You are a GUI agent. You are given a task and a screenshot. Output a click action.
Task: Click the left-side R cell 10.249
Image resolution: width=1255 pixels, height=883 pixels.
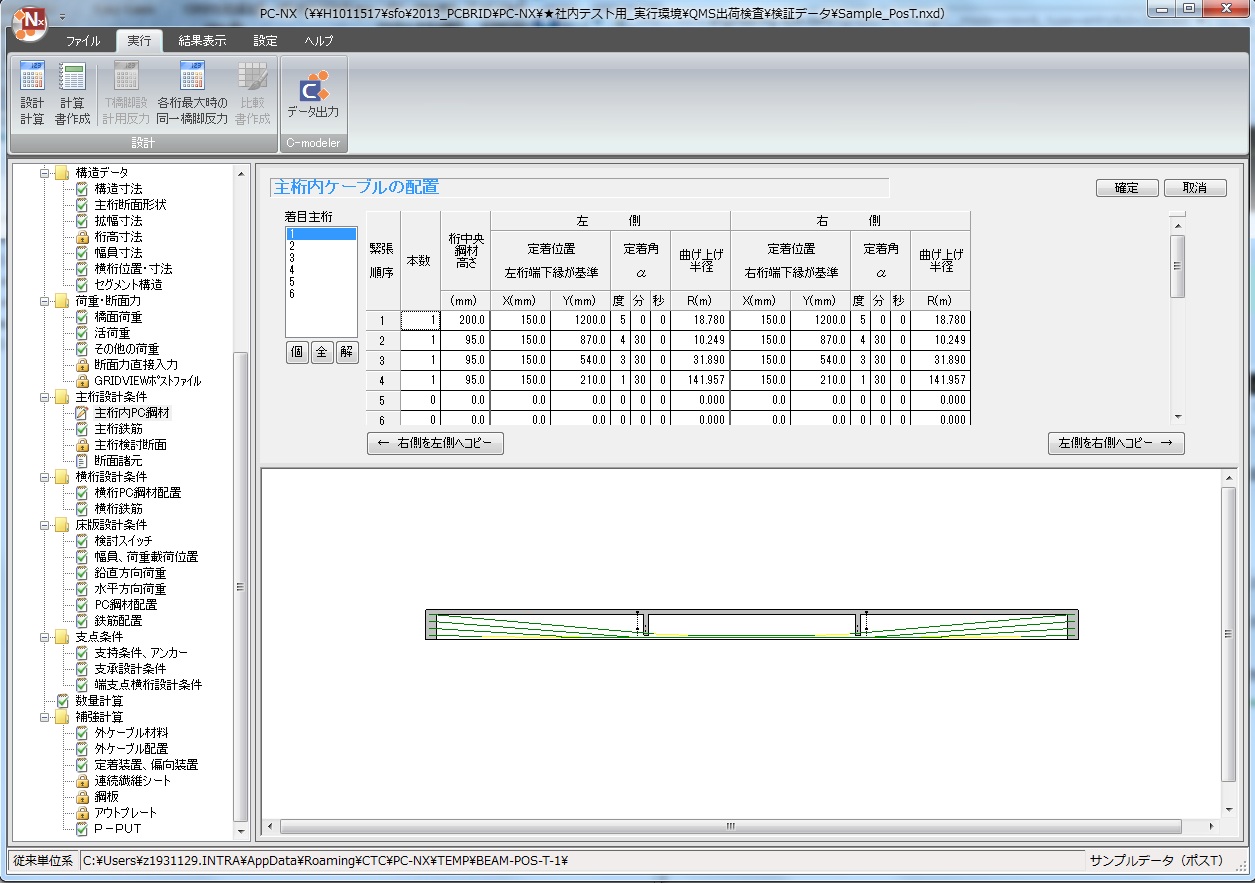[x=700, y=340]
